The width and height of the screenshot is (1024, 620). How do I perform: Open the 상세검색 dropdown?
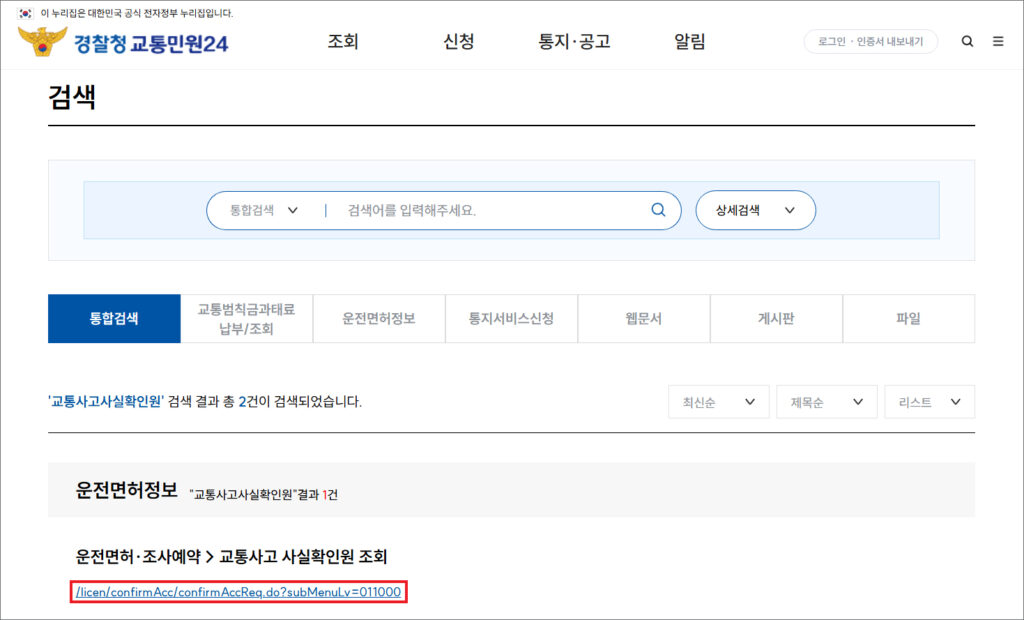coord(755,210)
